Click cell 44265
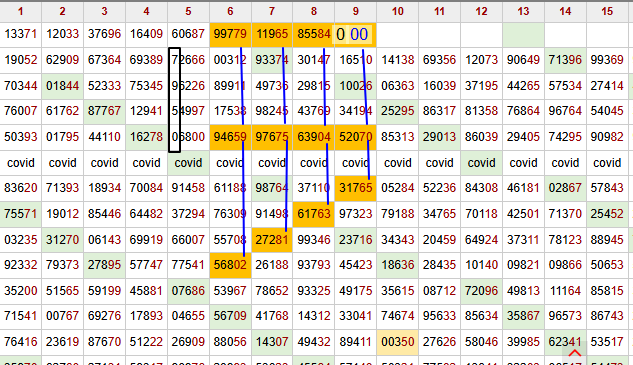Viewport: 633px width, 365px height. [x=523, y=86]
